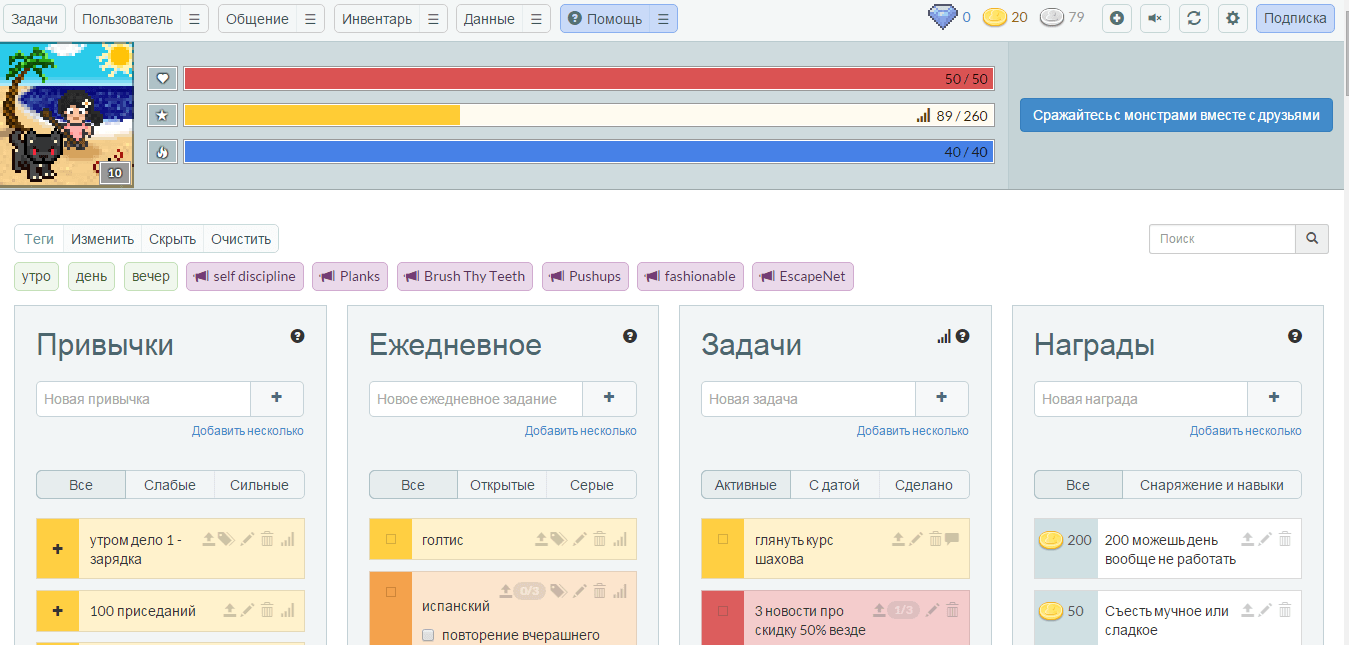This screenshot has height=645, width=1349.
Task: Expand the Инвентарь menu dropdown
Action: [x=433, y=19]
